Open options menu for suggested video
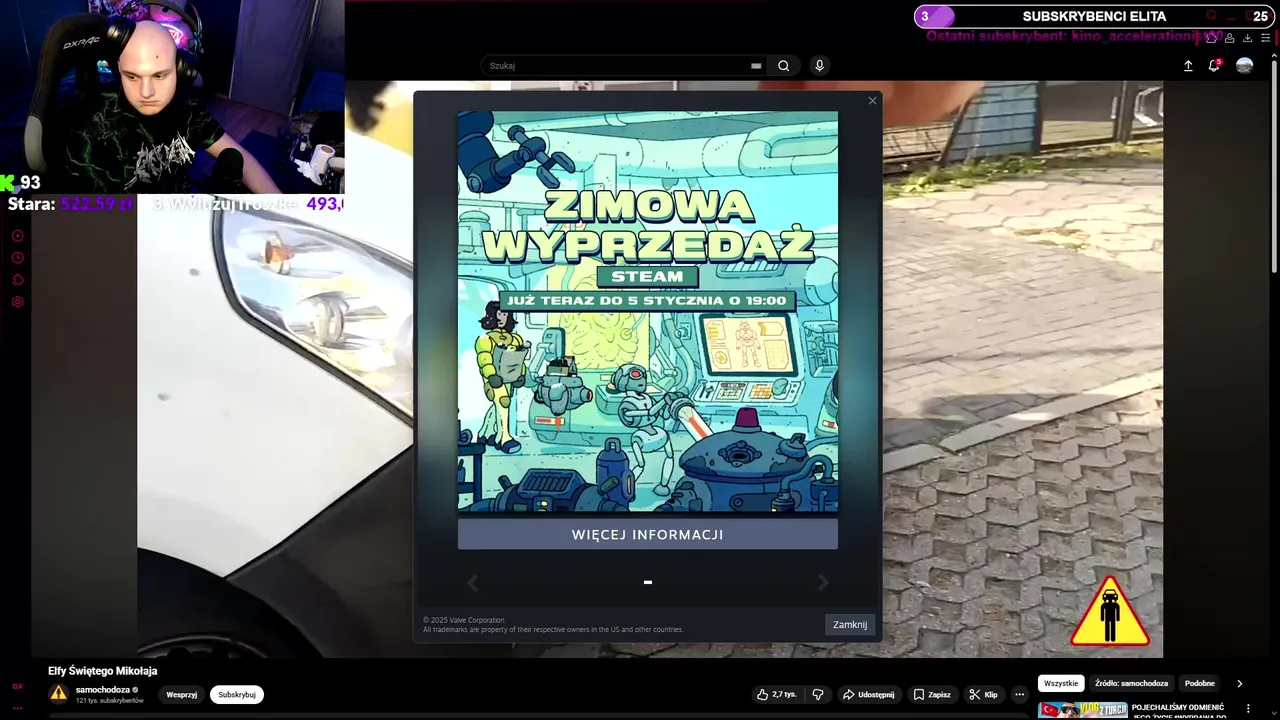Image resolution: width=1280 pixels, height=720 pixels. click(1248, 709)
